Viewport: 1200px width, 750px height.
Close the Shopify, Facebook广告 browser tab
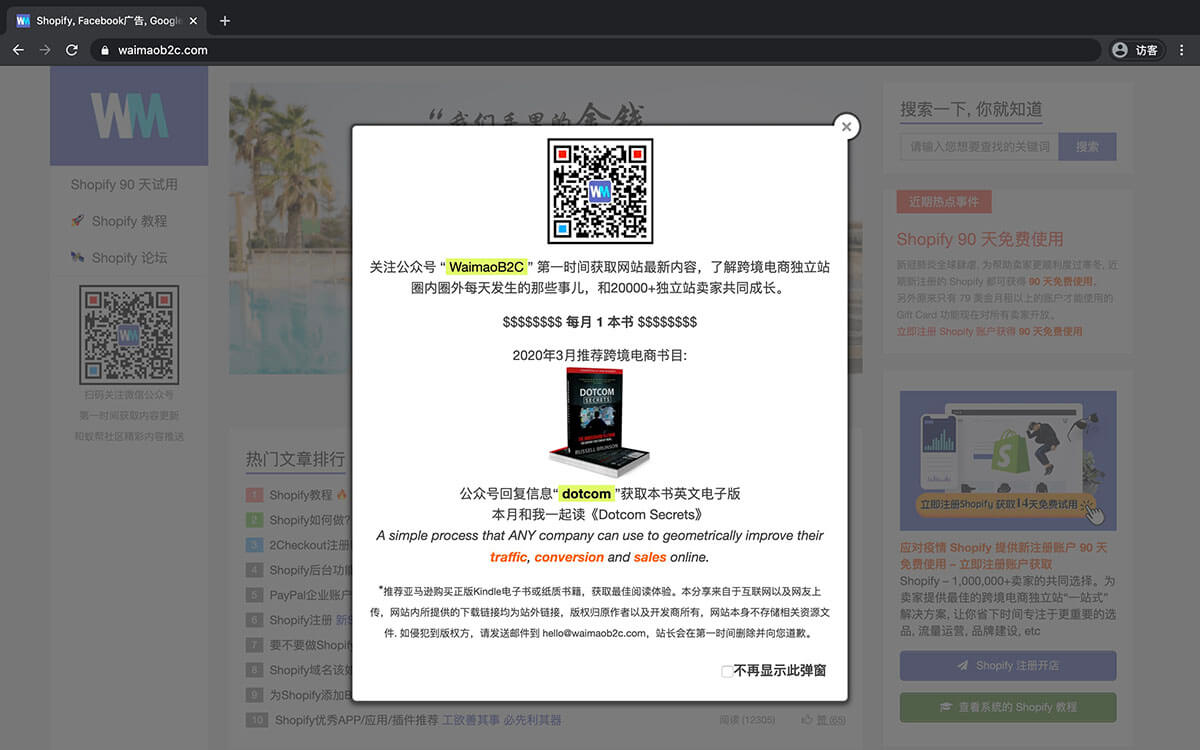pyautogui.click(x=192, y=20)
